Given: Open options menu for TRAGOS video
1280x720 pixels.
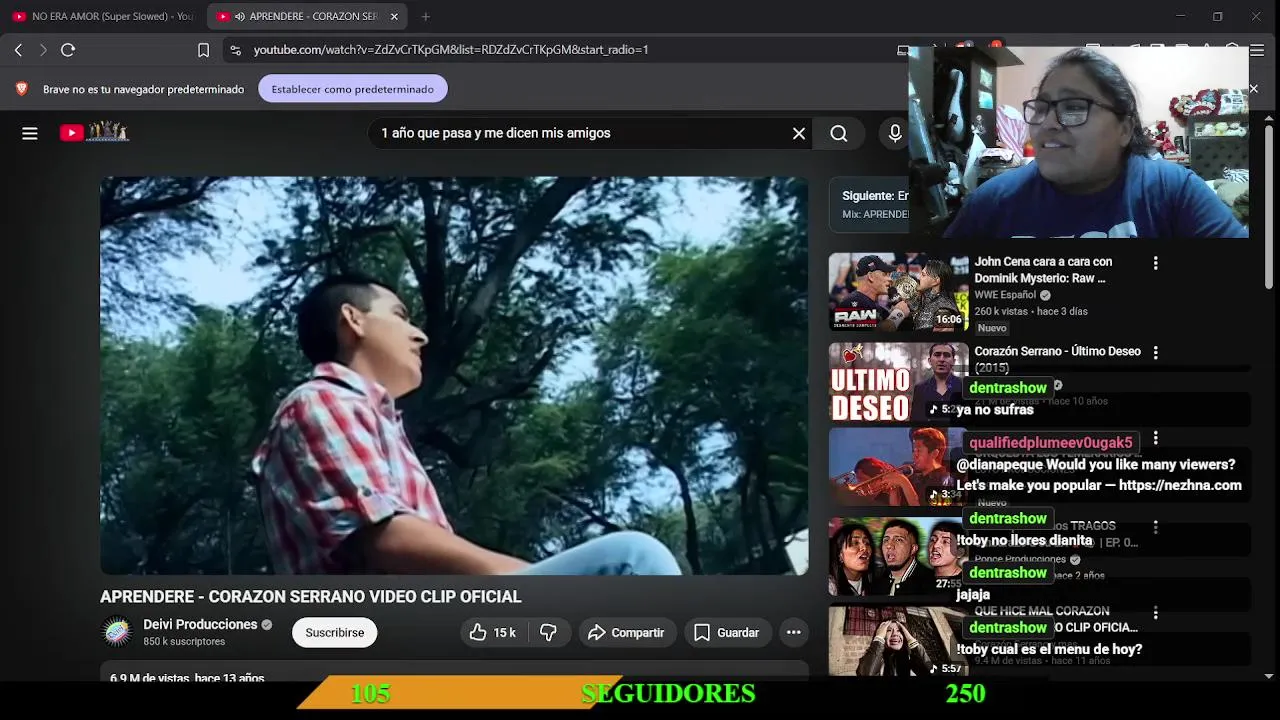Looking at the screenshot, I should click(1155, 527).
